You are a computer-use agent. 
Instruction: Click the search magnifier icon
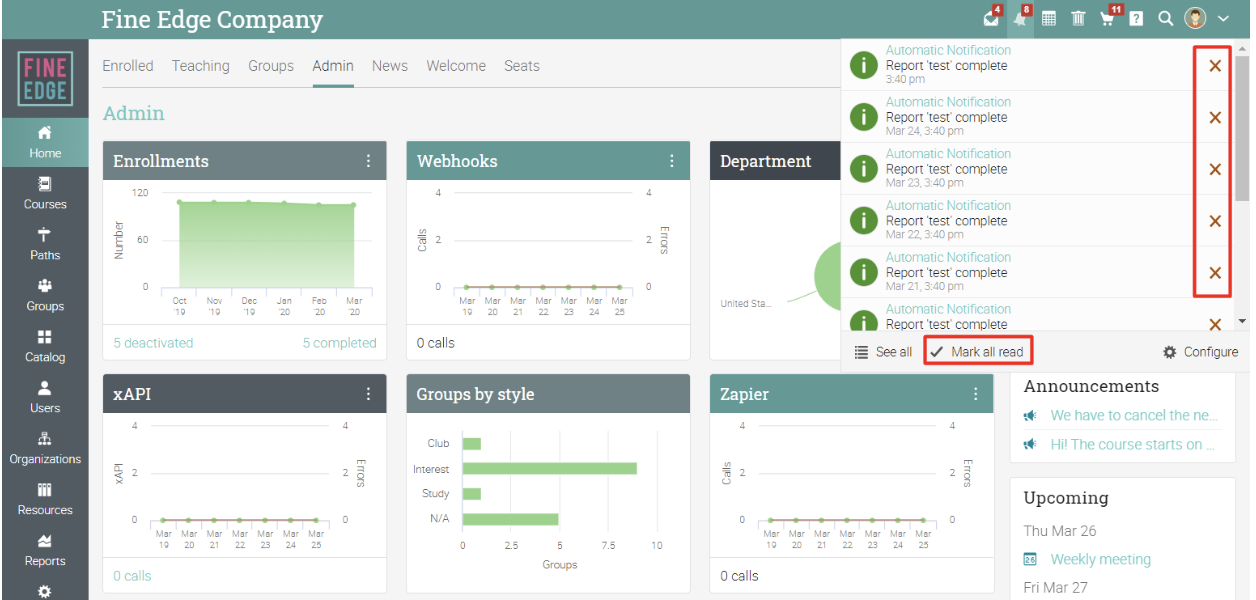point(1165,19)
